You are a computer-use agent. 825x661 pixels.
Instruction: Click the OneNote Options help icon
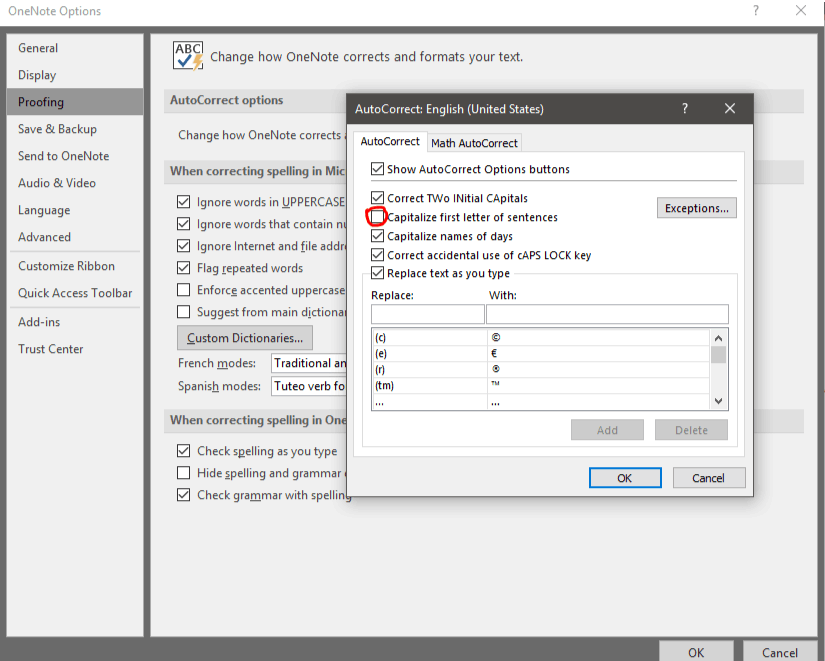point(755,11)
